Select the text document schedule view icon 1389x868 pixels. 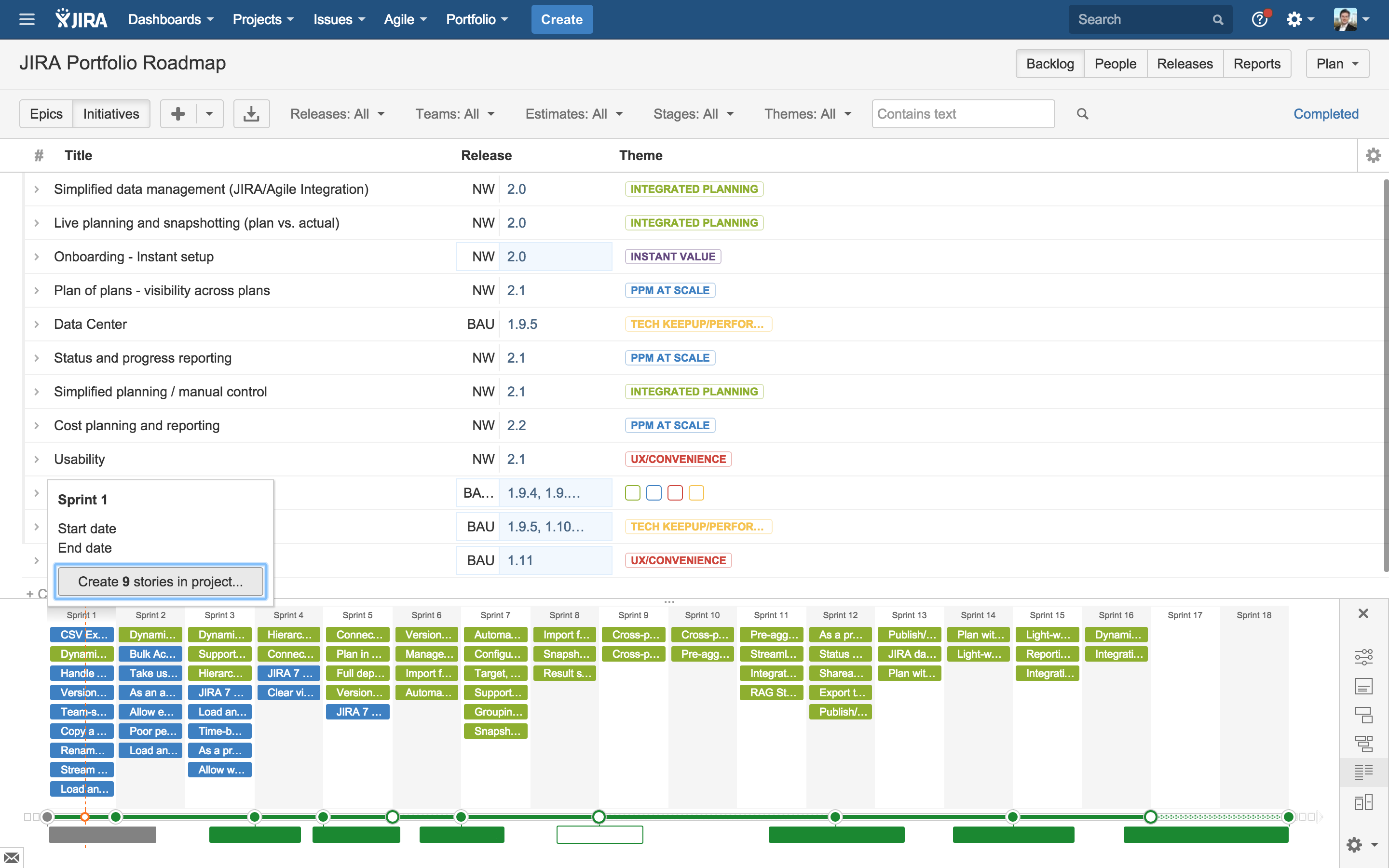pyautogui.click(x=1364, y=686)
